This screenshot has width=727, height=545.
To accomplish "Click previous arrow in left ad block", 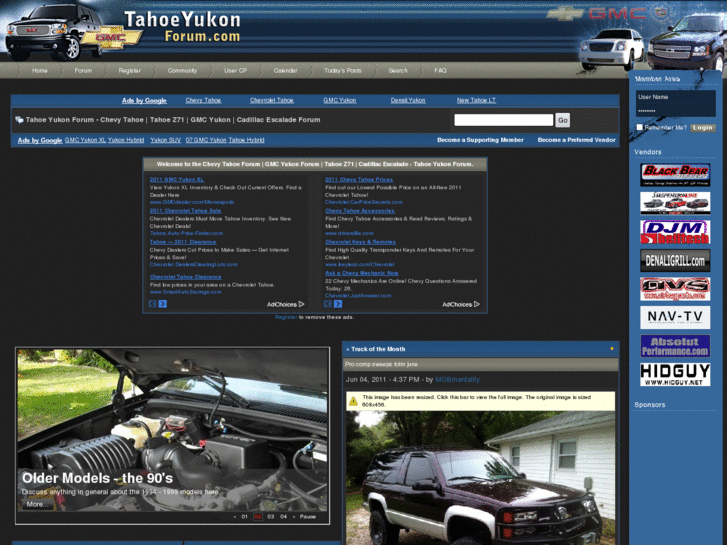I will 153,304.
